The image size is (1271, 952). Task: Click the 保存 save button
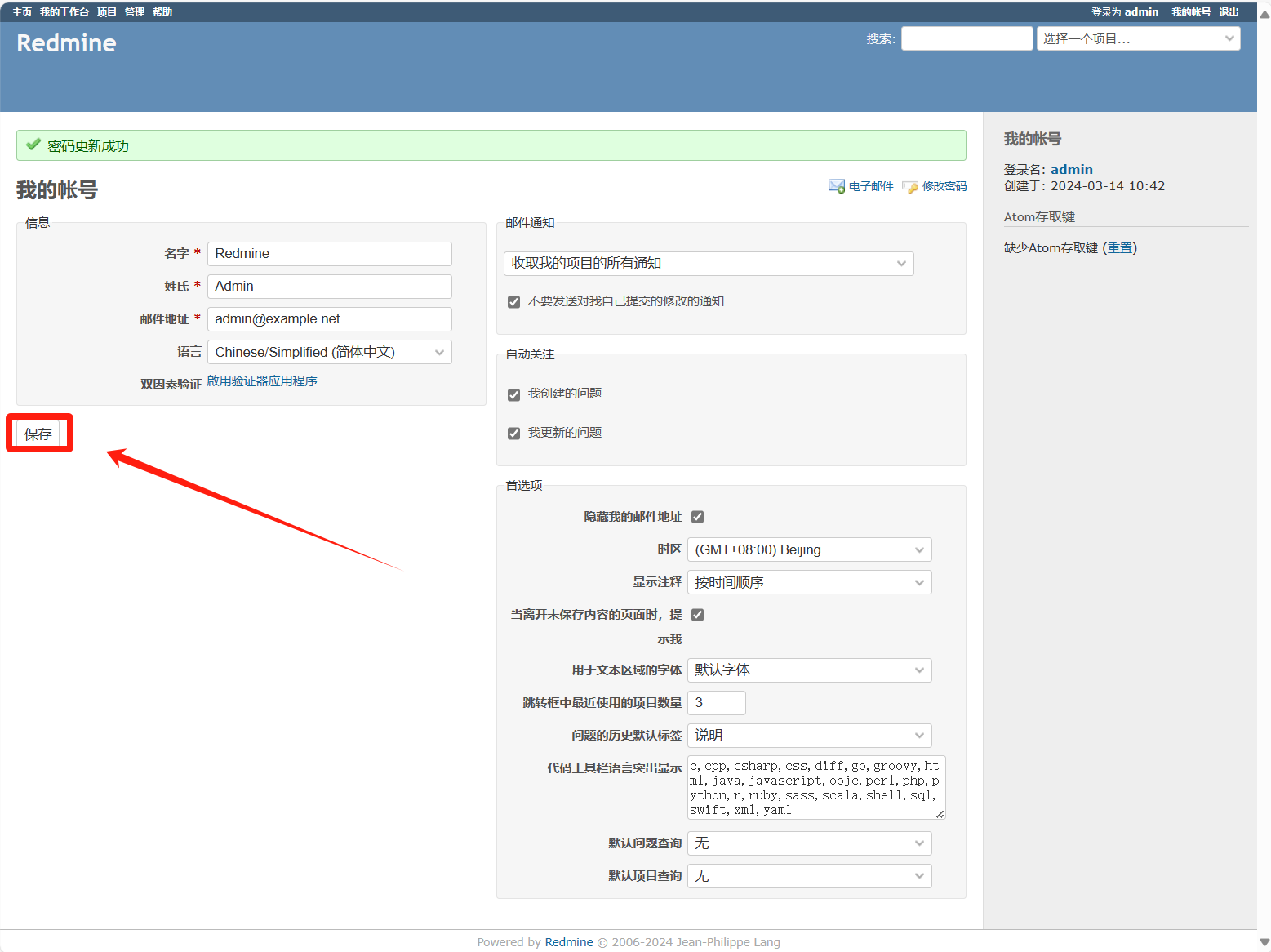pyautogui.click(x=38, y=434)
